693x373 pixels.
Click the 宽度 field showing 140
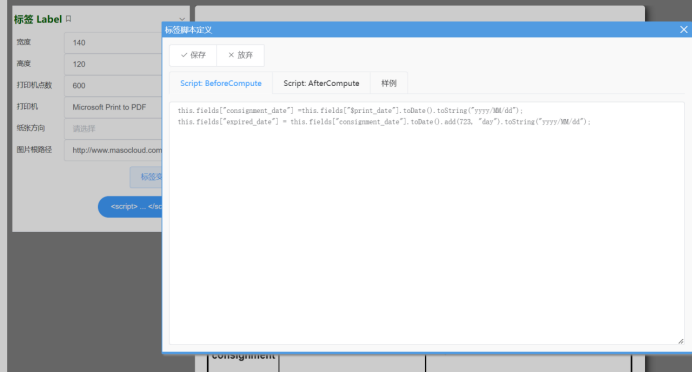pyautogui.click(x=113, y=43)
